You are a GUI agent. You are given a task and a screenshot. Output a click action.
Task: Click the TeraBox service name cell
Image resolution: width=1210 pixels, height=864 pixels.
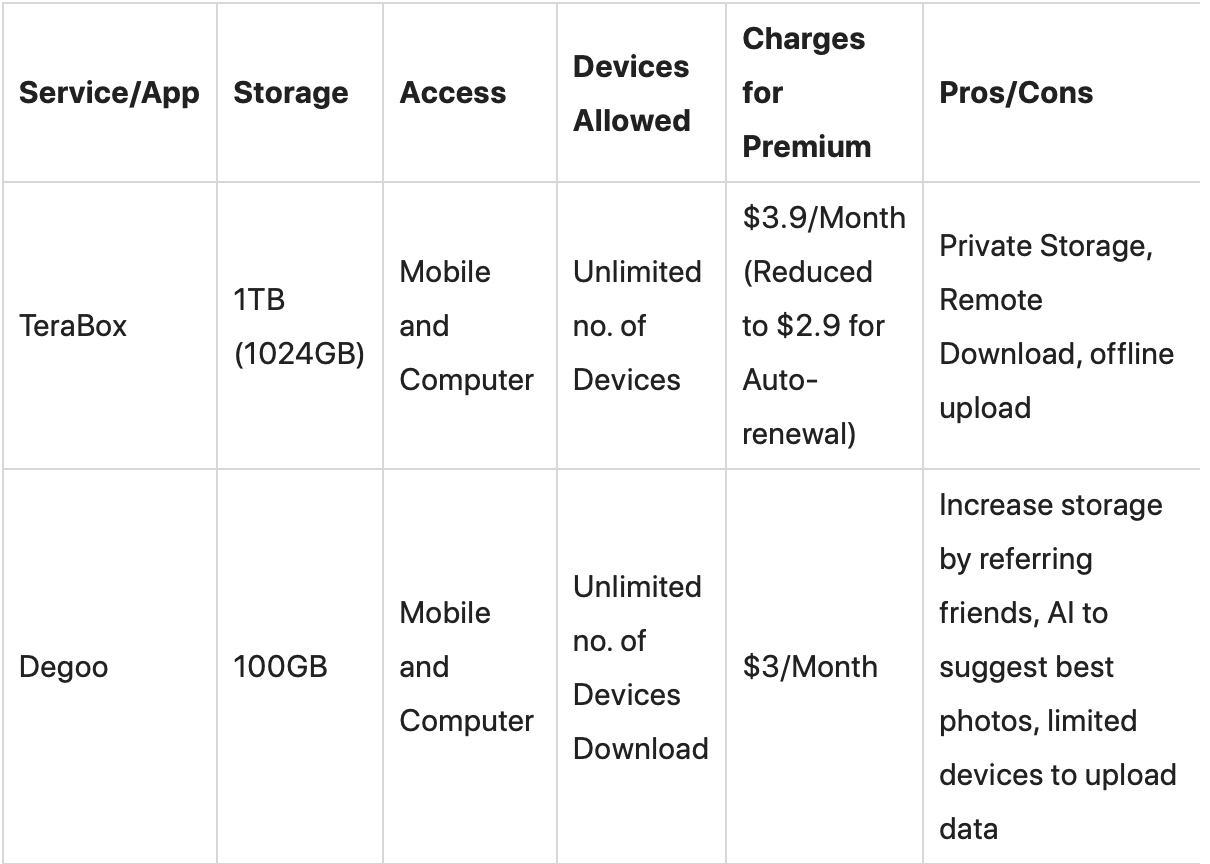73,326
